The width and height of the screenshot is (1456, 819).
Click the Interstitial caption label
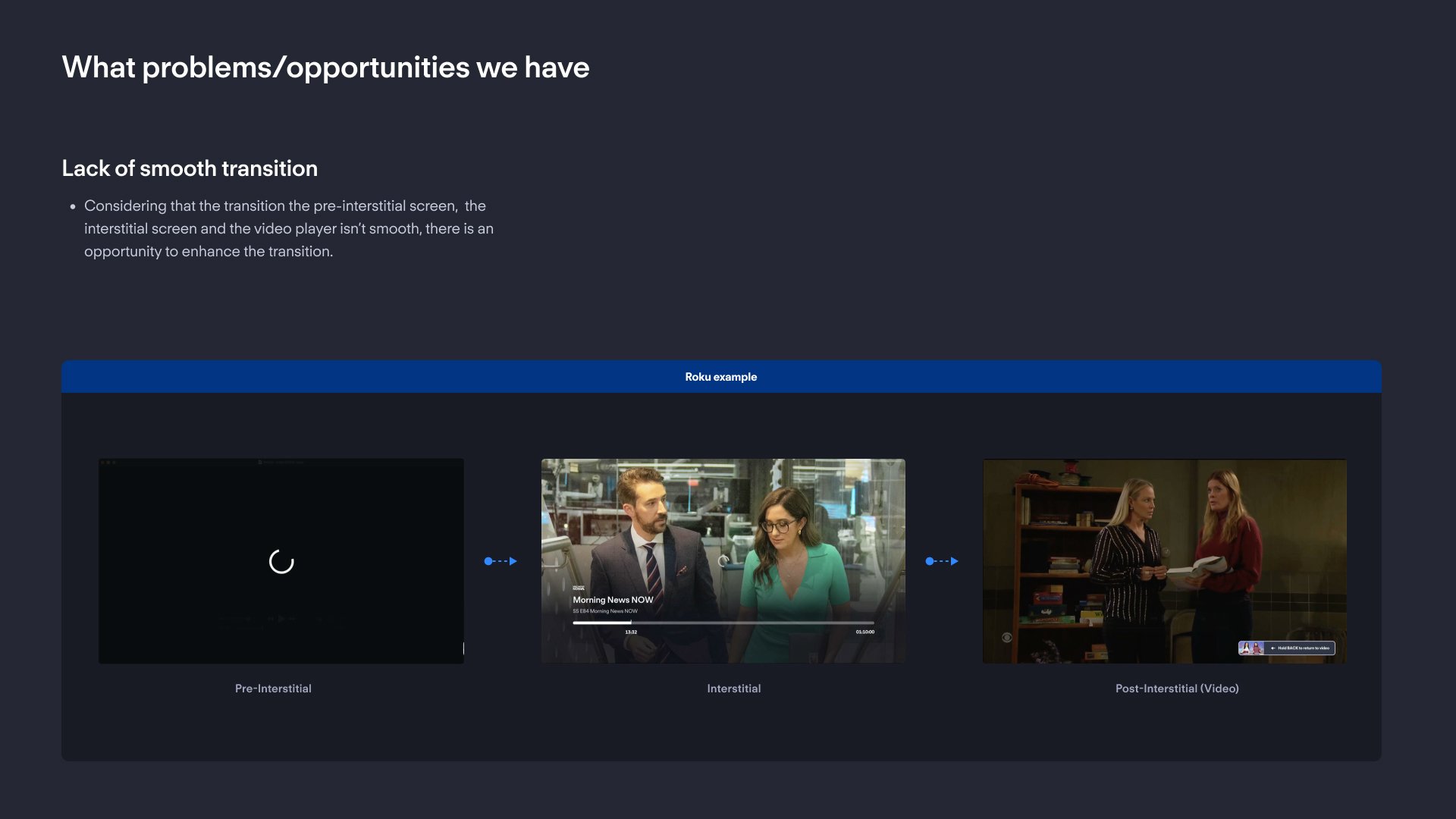[733, 689]
